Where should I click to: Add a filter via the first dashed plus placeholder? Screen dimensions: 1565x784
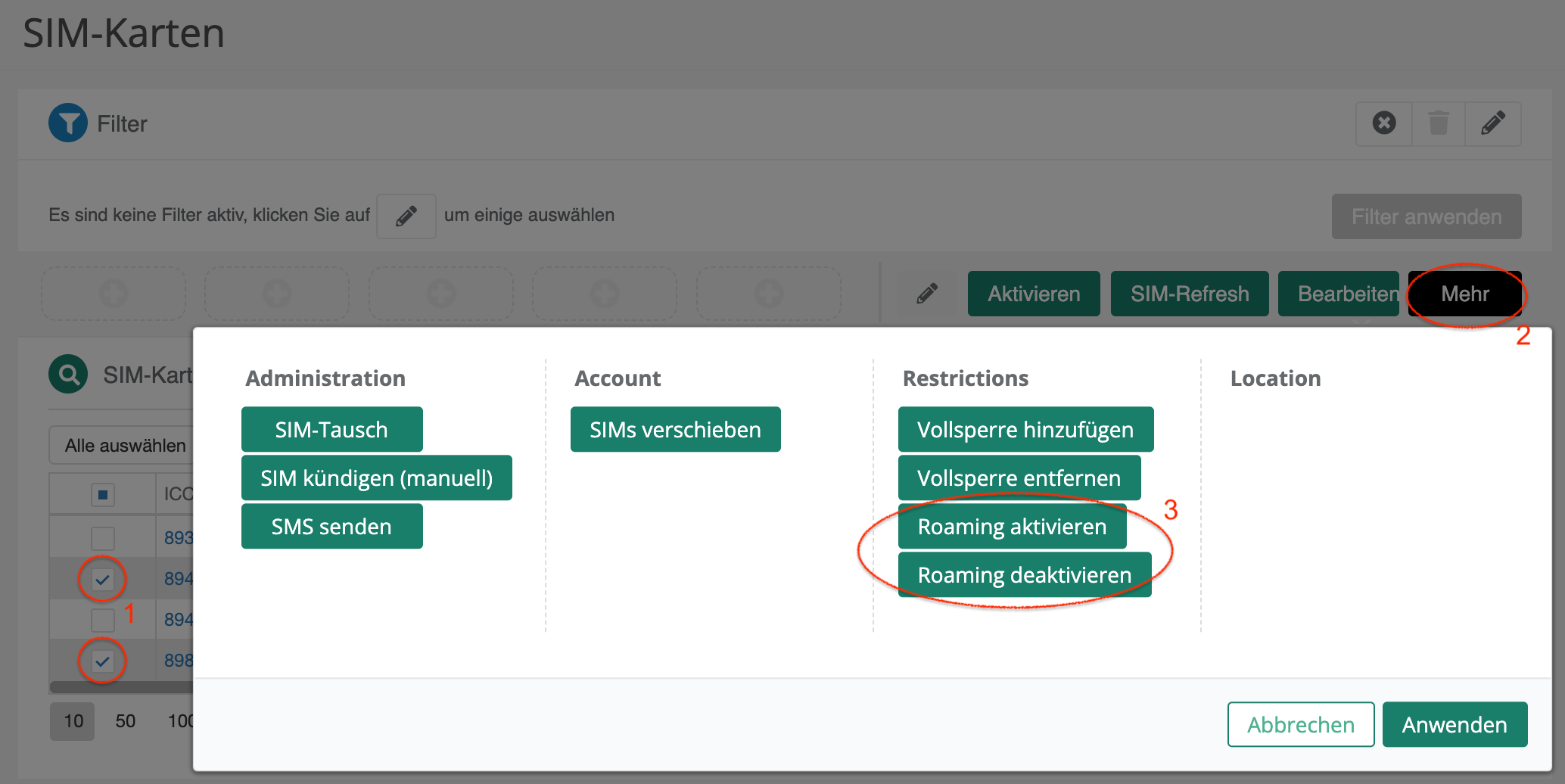coord(113,294)
